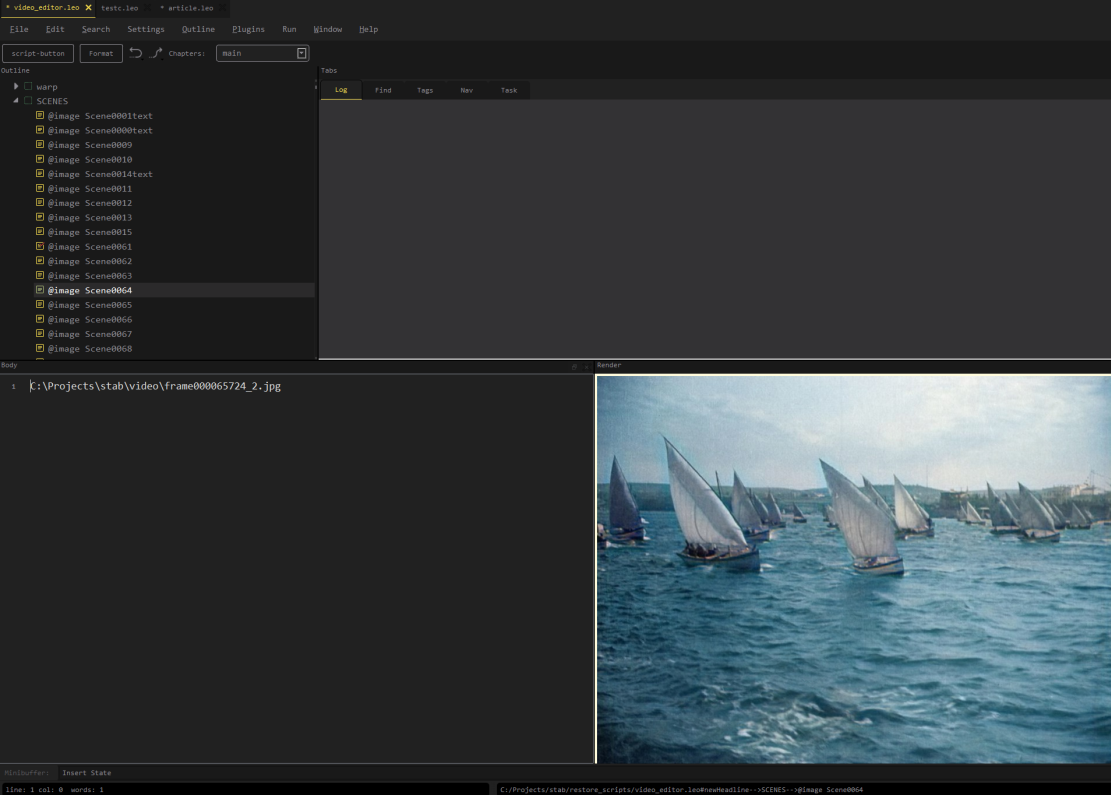Toggle the checkbox next to SCENES node
Screen dimensions: 1111x795
tap(28, 101)
